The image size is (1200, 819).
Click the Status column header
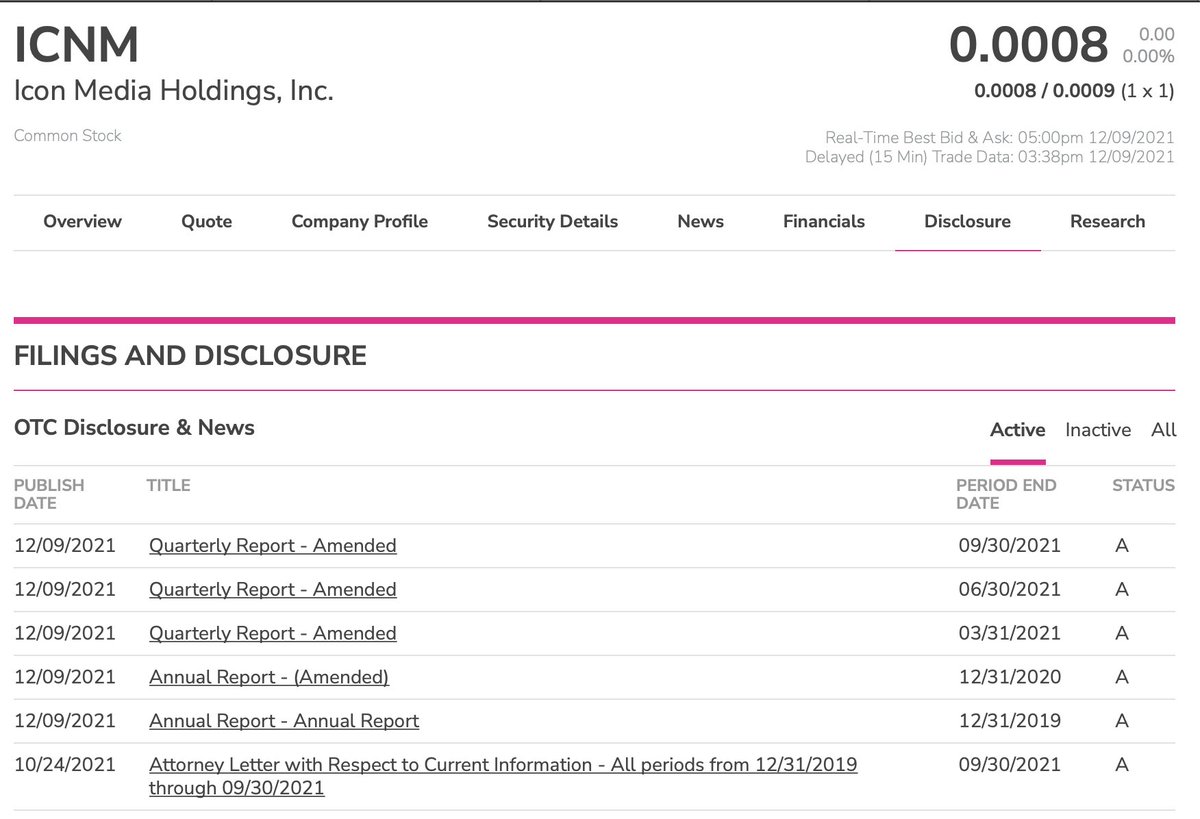[x=1143, y=485]
